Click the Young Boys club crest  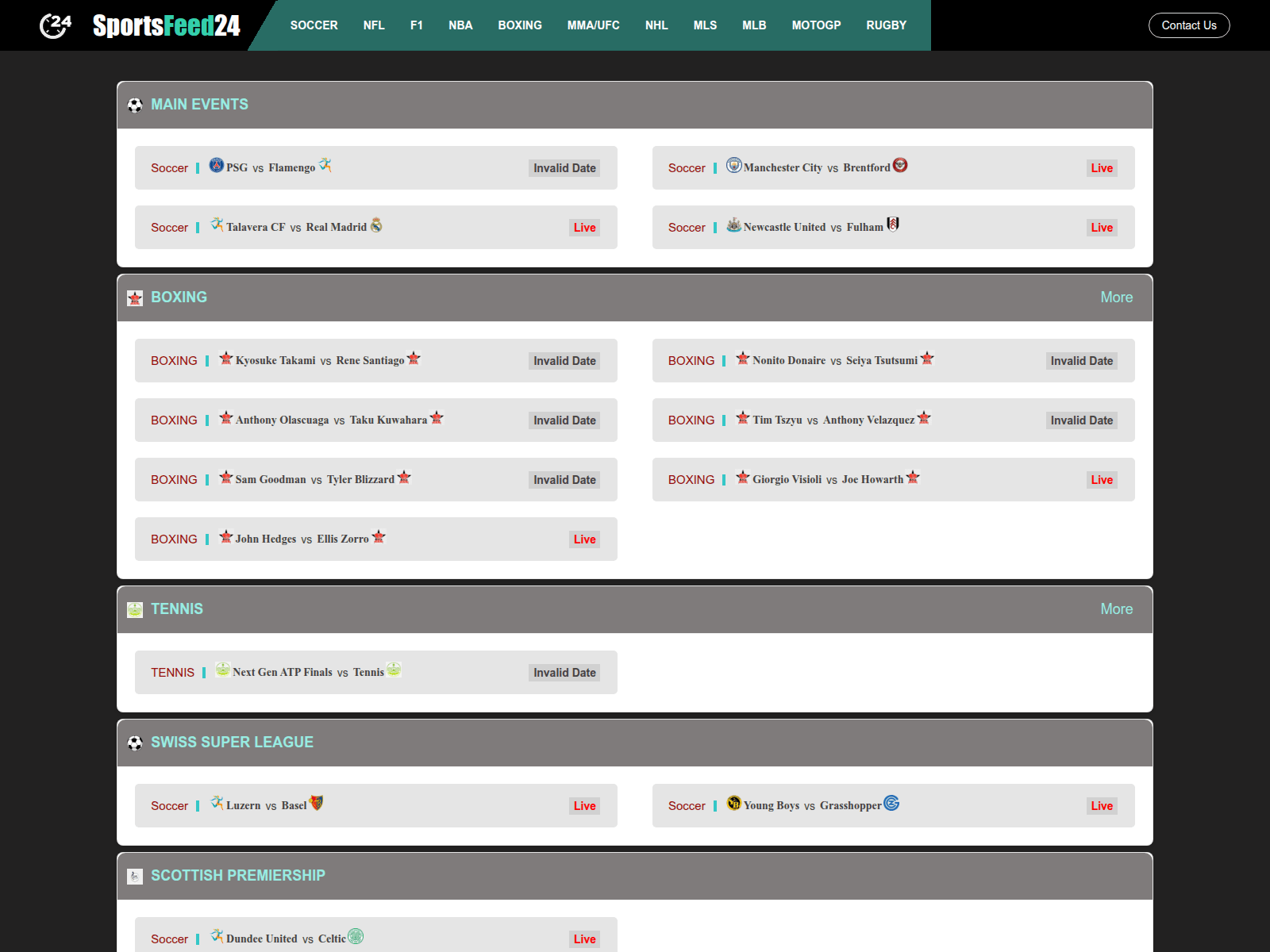tap(733, 803)
